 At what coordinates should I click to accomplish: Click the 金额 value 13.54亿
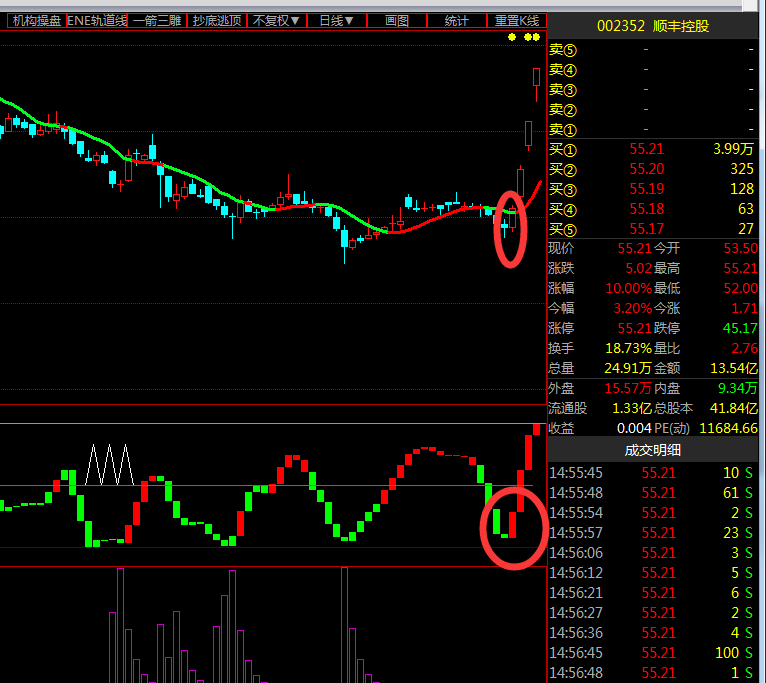click(734, 368)
